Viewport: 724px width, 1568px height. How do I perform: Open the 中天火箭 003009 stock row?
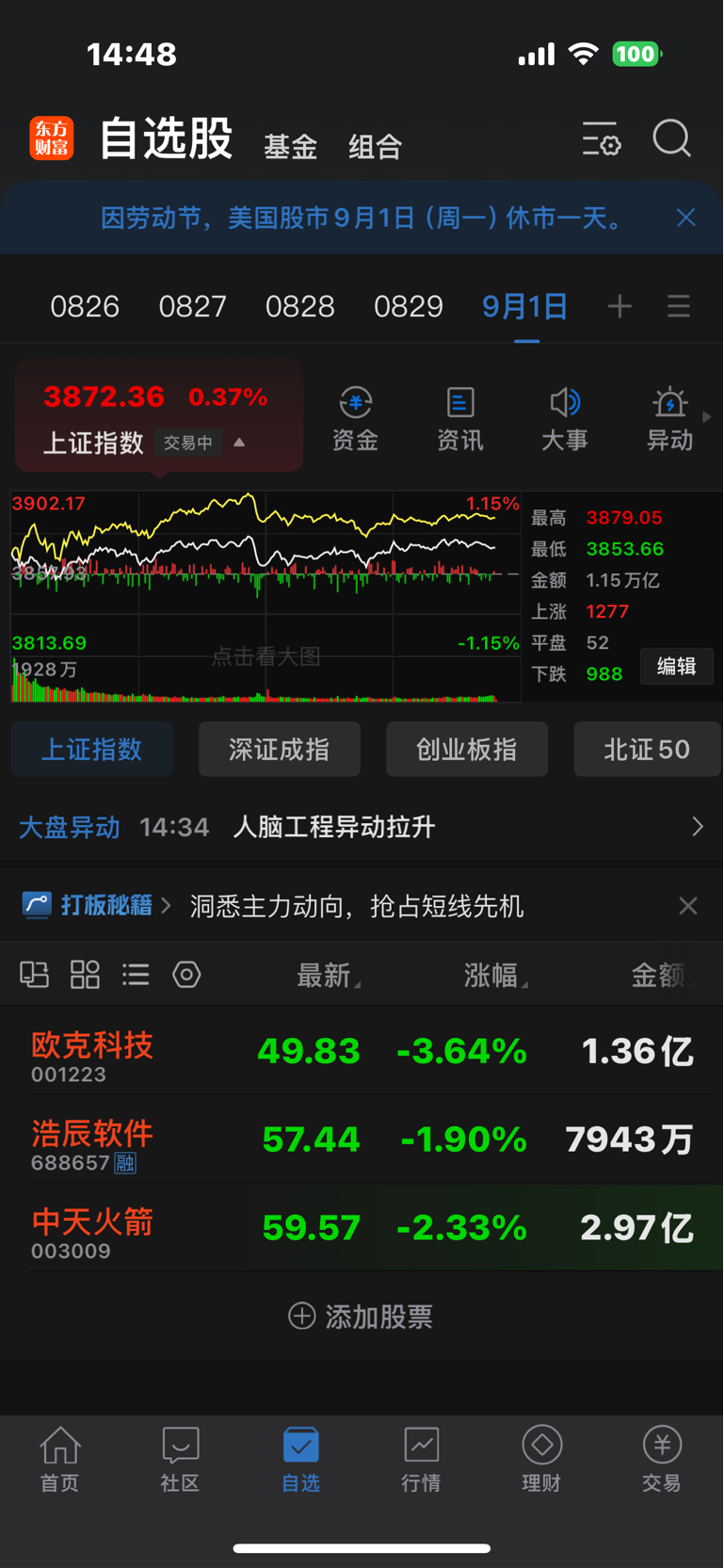pos(362,1228)
